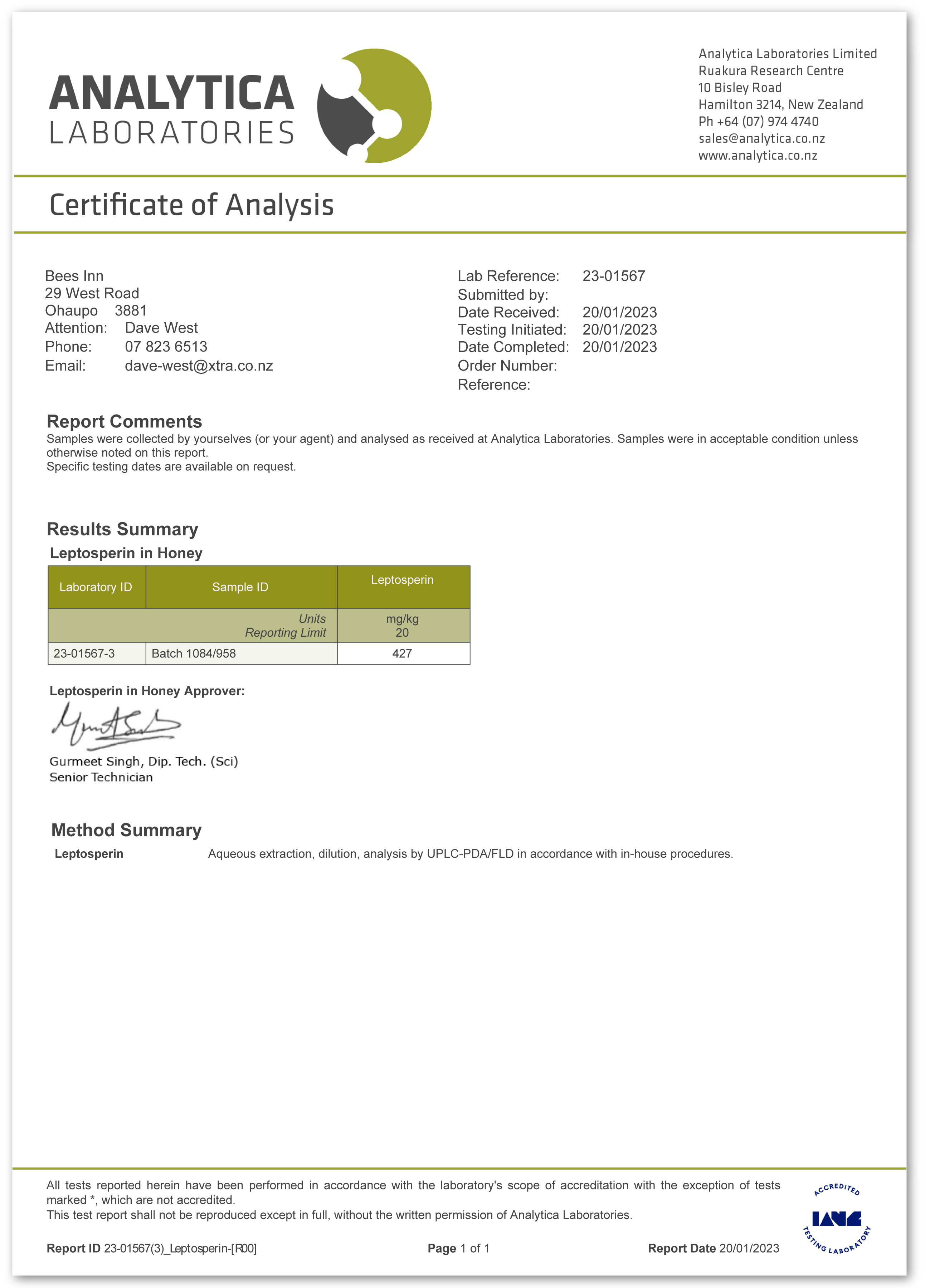Click the units value mg/kg
925x1288 pixels.
point(402,619)
